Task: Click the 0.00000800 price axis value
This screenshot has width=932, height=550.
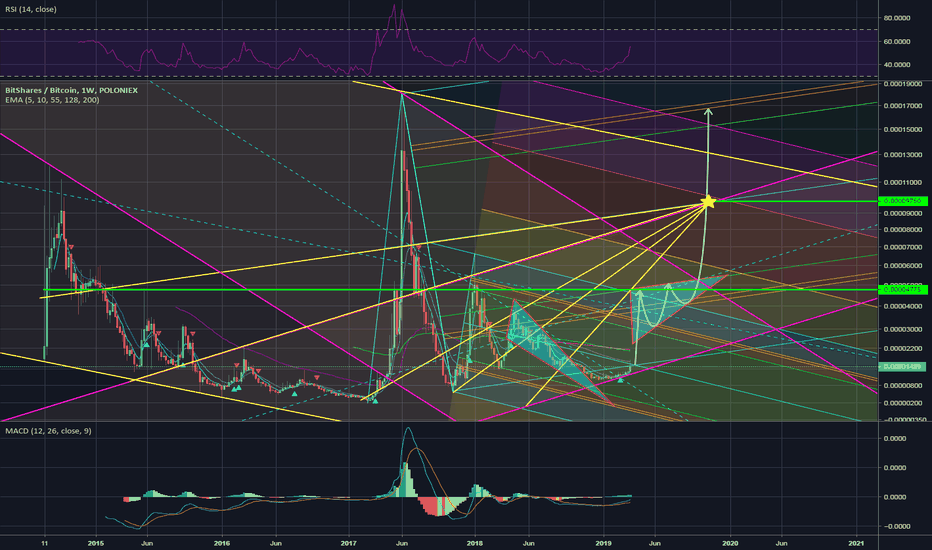Action: 903,386
